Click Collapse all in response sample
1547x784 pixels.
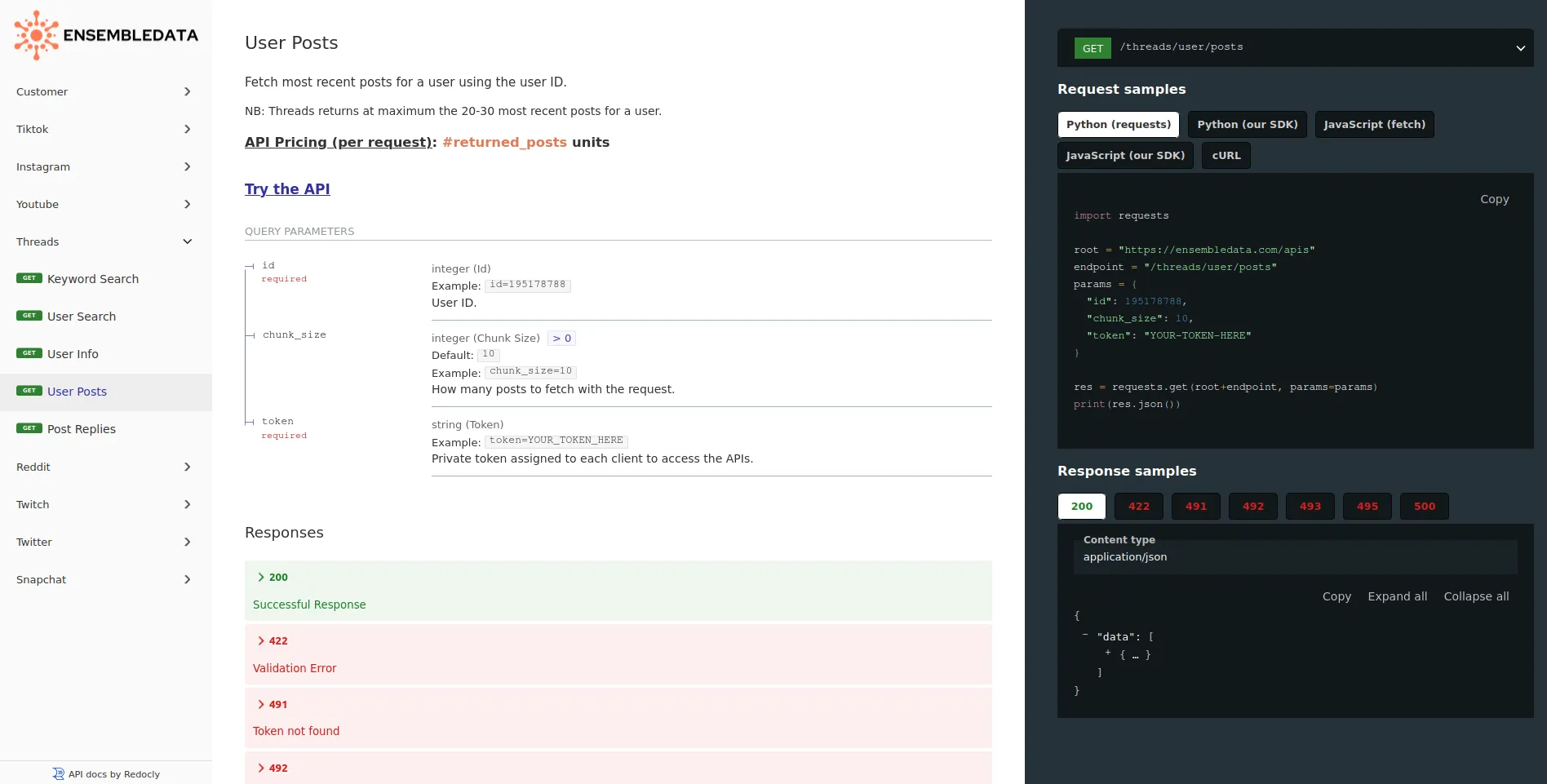point(1476,596)
